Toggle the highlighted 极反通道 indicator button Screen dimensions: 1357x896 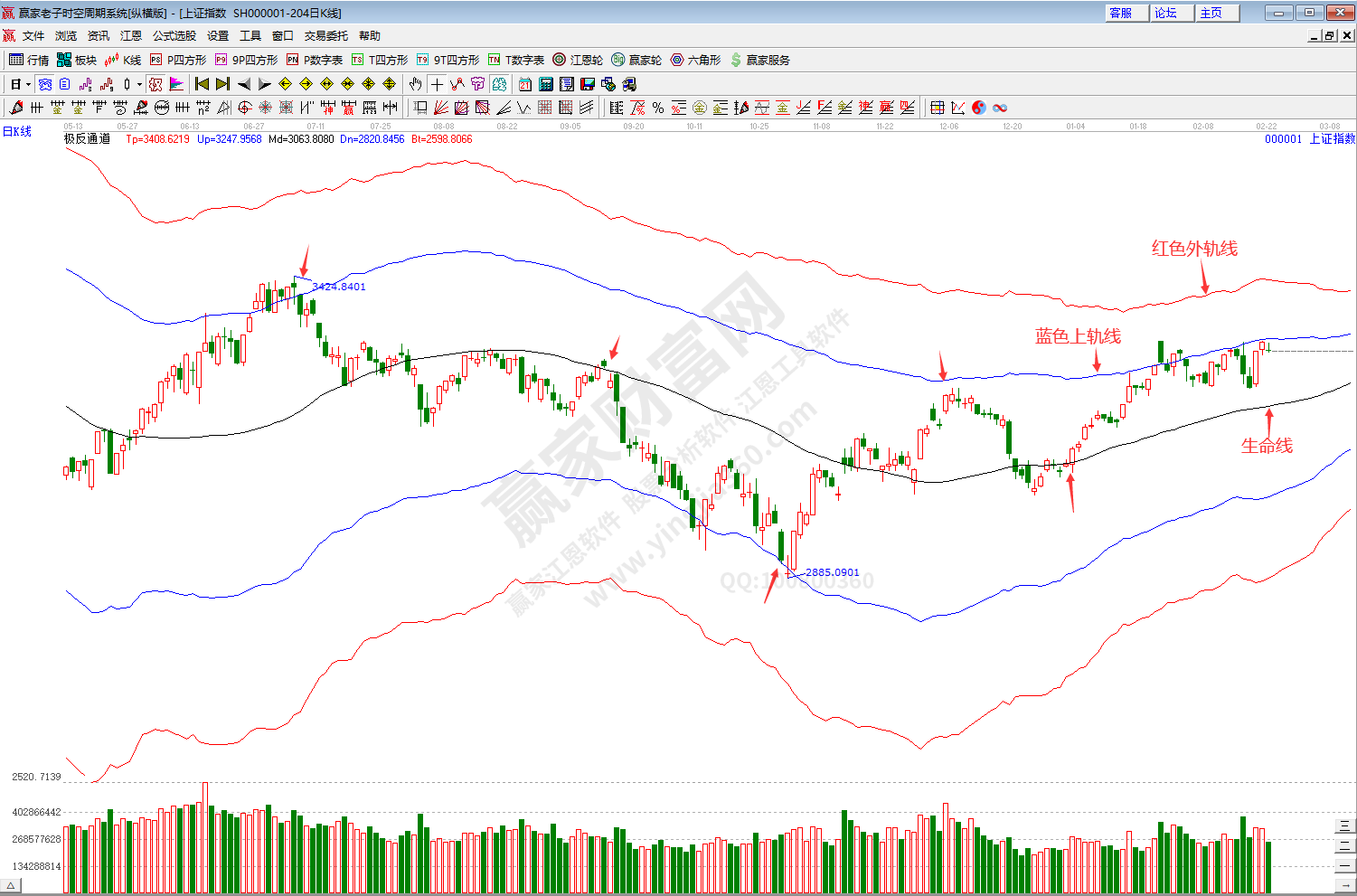pyautogui.click(x=155, y=84)
